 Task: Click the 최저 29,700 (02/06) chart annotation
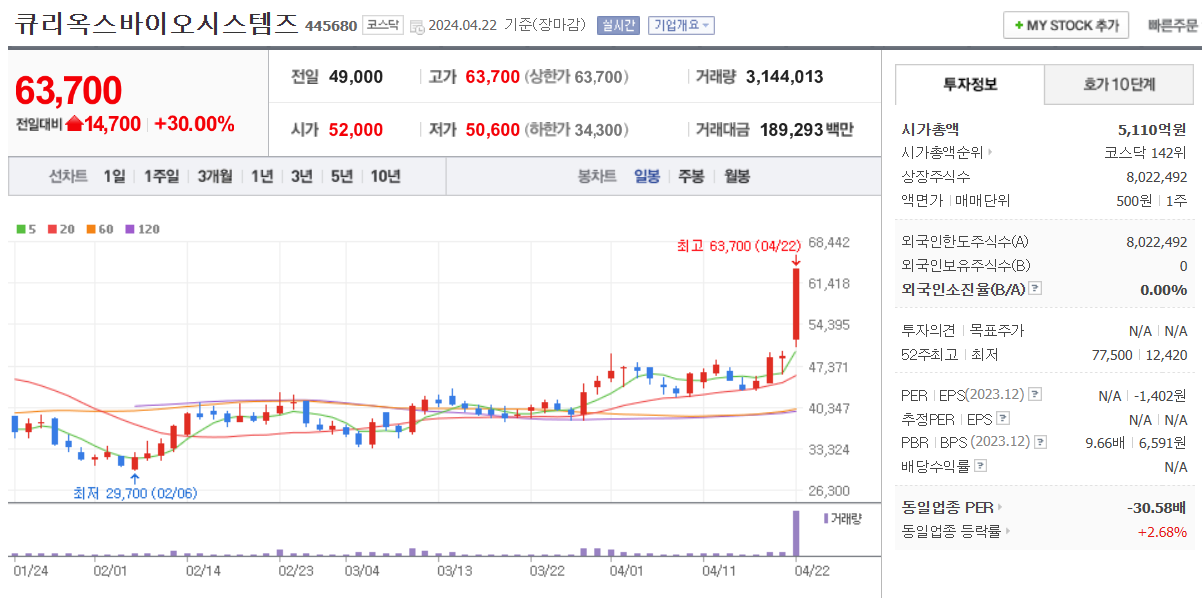(x=134, y=492)
